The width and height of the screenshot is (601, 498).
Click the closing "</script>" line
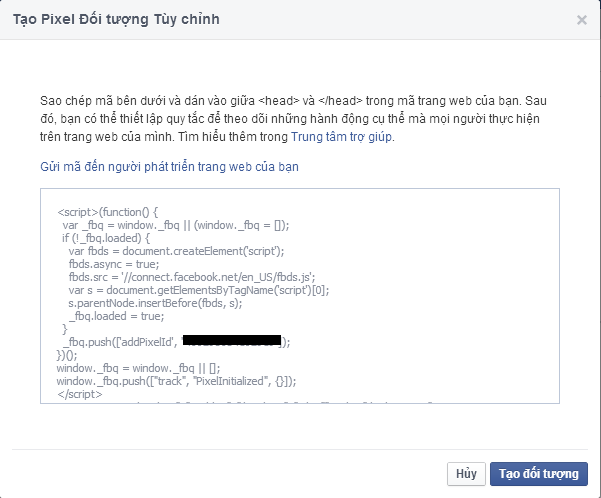[80, 394]
